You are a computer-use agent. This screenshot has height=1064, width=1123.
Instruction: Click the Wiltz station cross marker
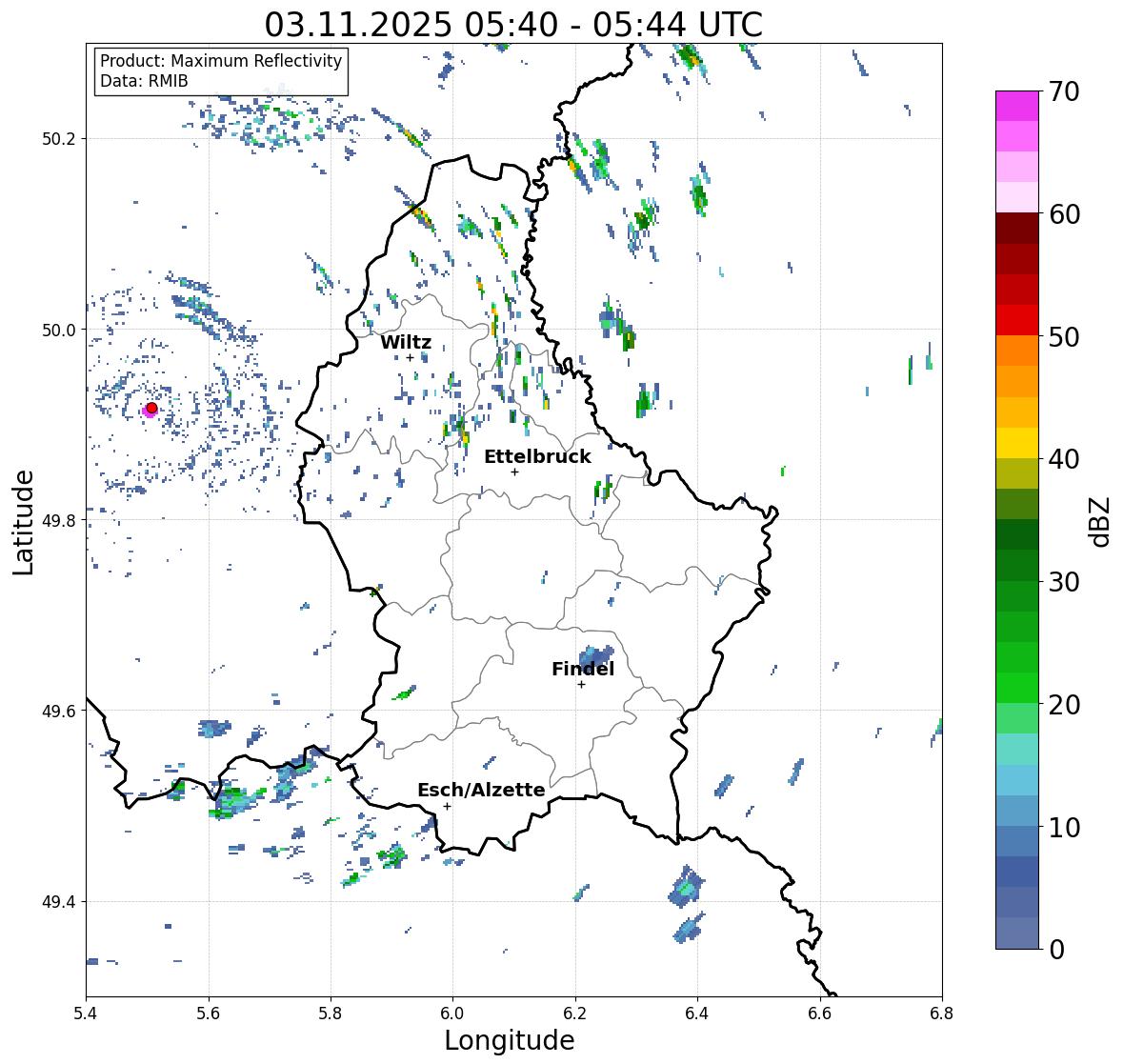410,358
